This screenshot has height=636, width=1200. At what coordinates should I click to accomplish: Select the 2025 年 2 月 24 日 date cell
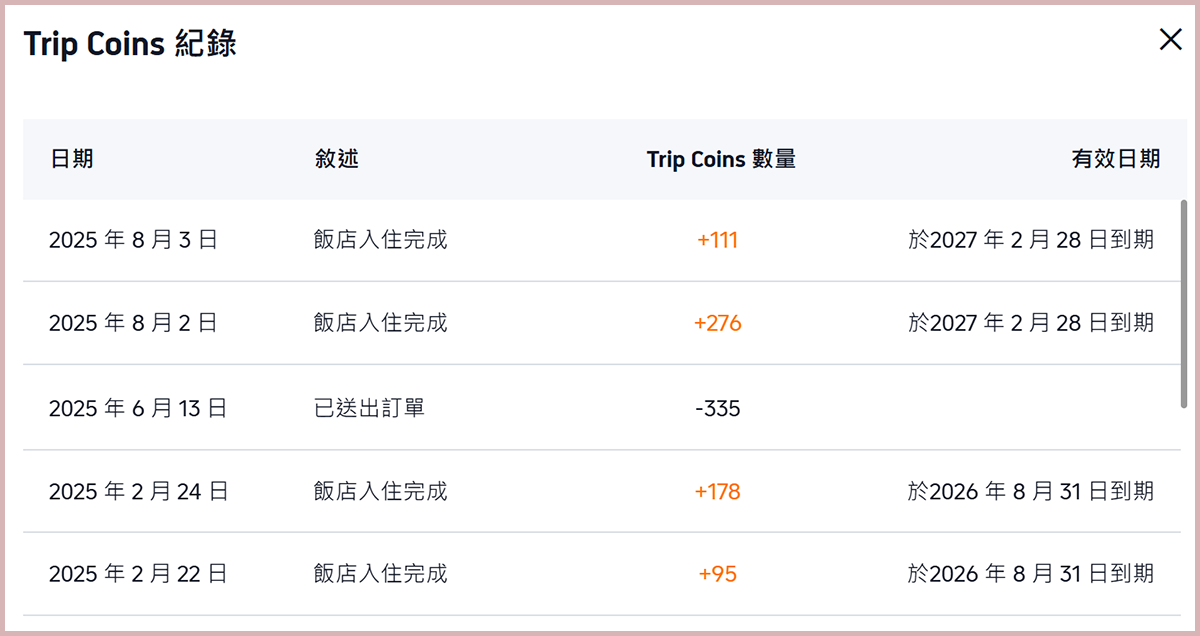click(x=138, y=491)
